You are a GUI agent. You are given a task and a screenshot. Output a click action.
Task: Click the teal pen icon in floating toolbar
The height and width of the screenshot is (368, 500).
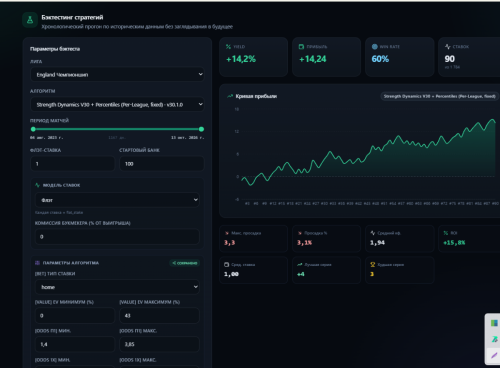(x=494, y=339)
